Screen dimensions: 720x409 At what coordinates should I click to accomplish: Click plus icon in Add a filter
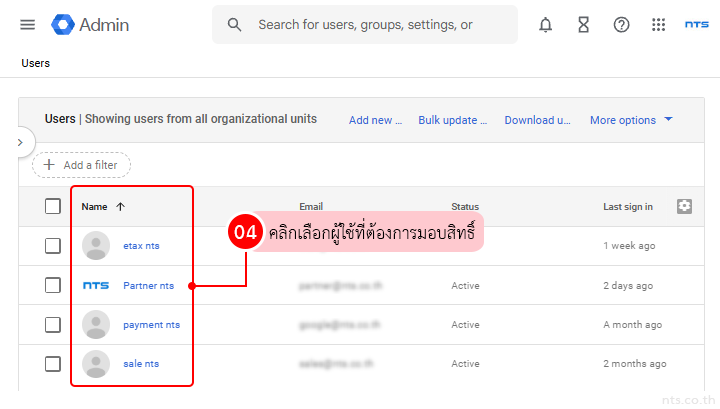(49, 165)
